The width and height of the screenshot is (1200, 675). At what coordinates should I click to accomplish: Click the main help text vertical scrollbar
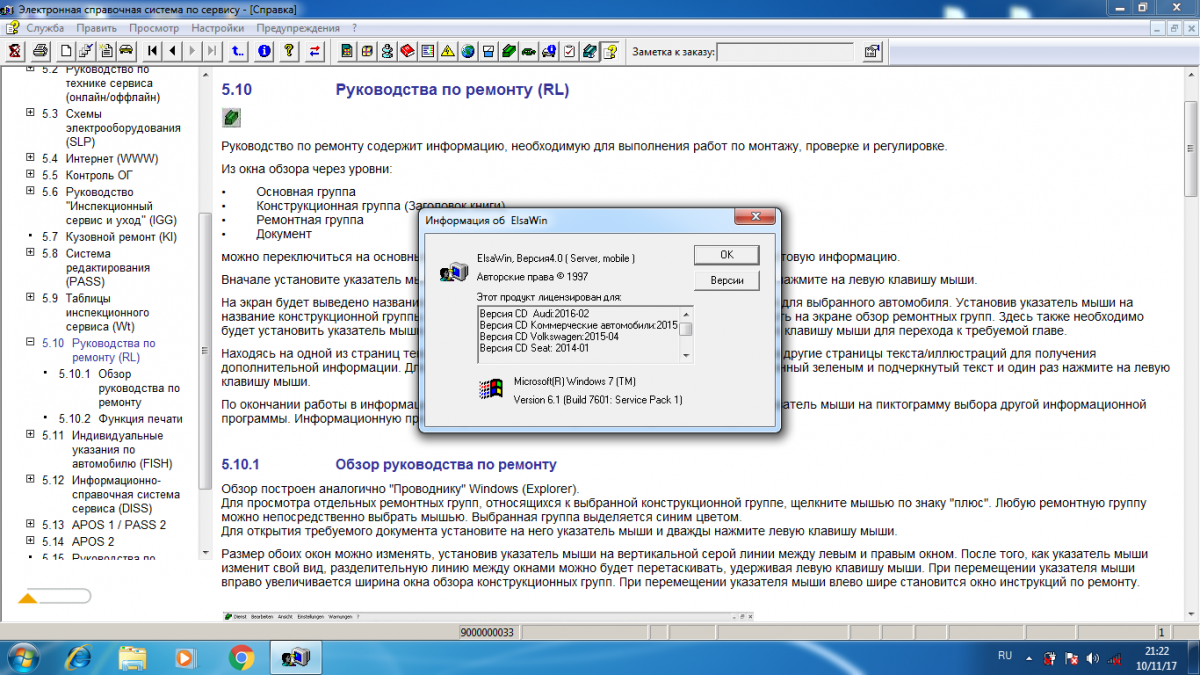pos(1191,150)
